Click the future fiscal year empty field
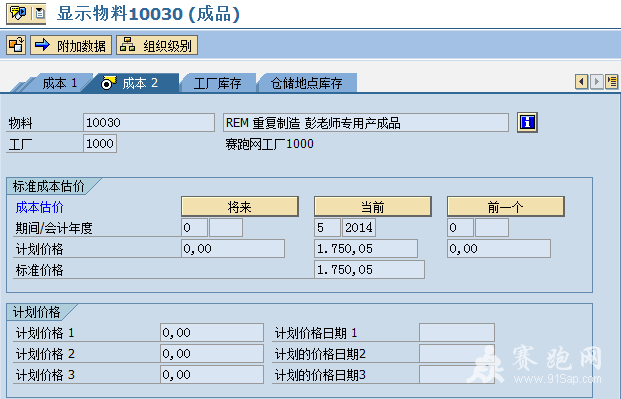The width and height of the screenshot is (621, 399). [x=226, y=227]
